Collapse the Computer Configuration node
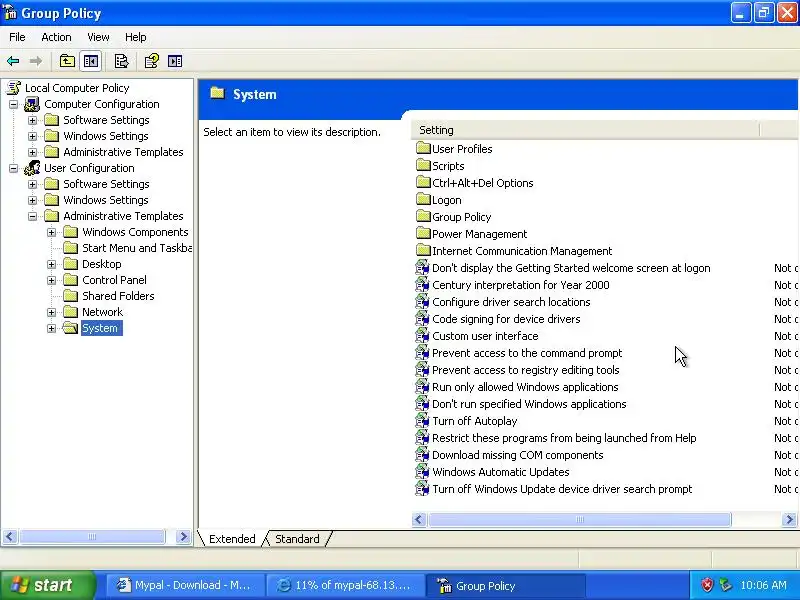The image size is (800, 600). coord(14,105)
